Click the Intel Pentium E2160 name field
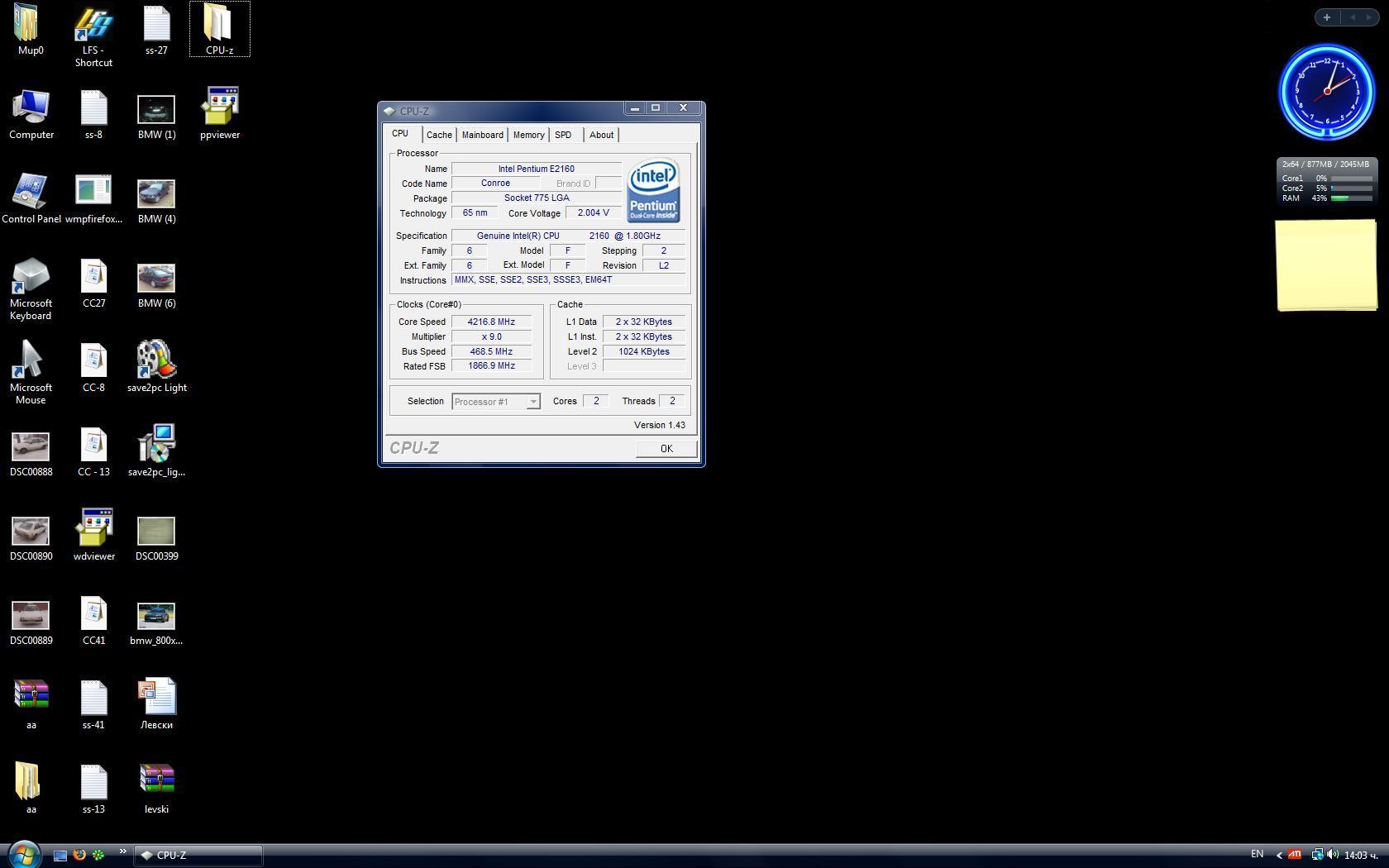The height and width of the screenshot is (868, 1389). click(x=537, y=169)
